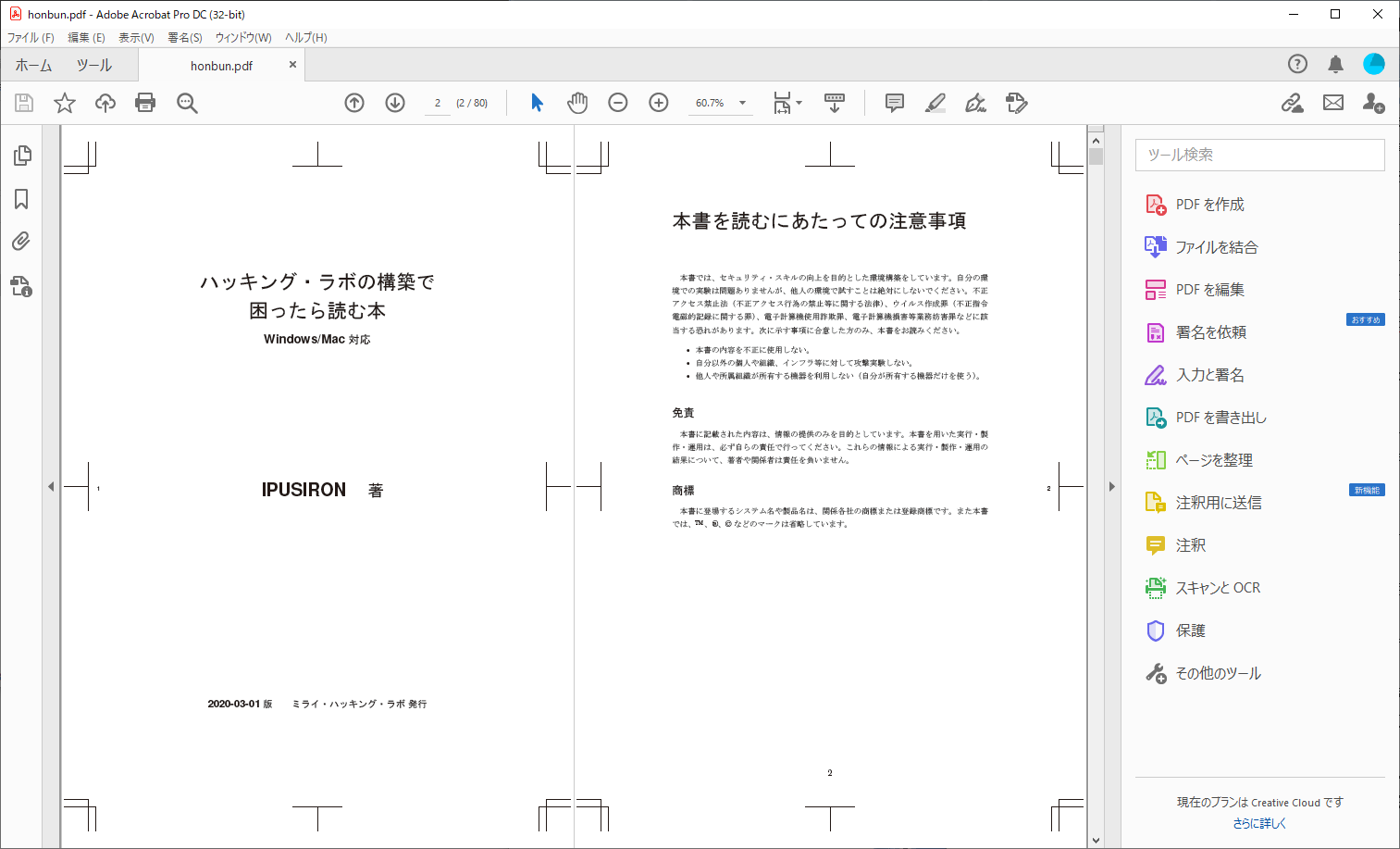The width and height of the screenshot is (1400, 849).
Task: Click the zoom percentage field
Action: point(710,103)
